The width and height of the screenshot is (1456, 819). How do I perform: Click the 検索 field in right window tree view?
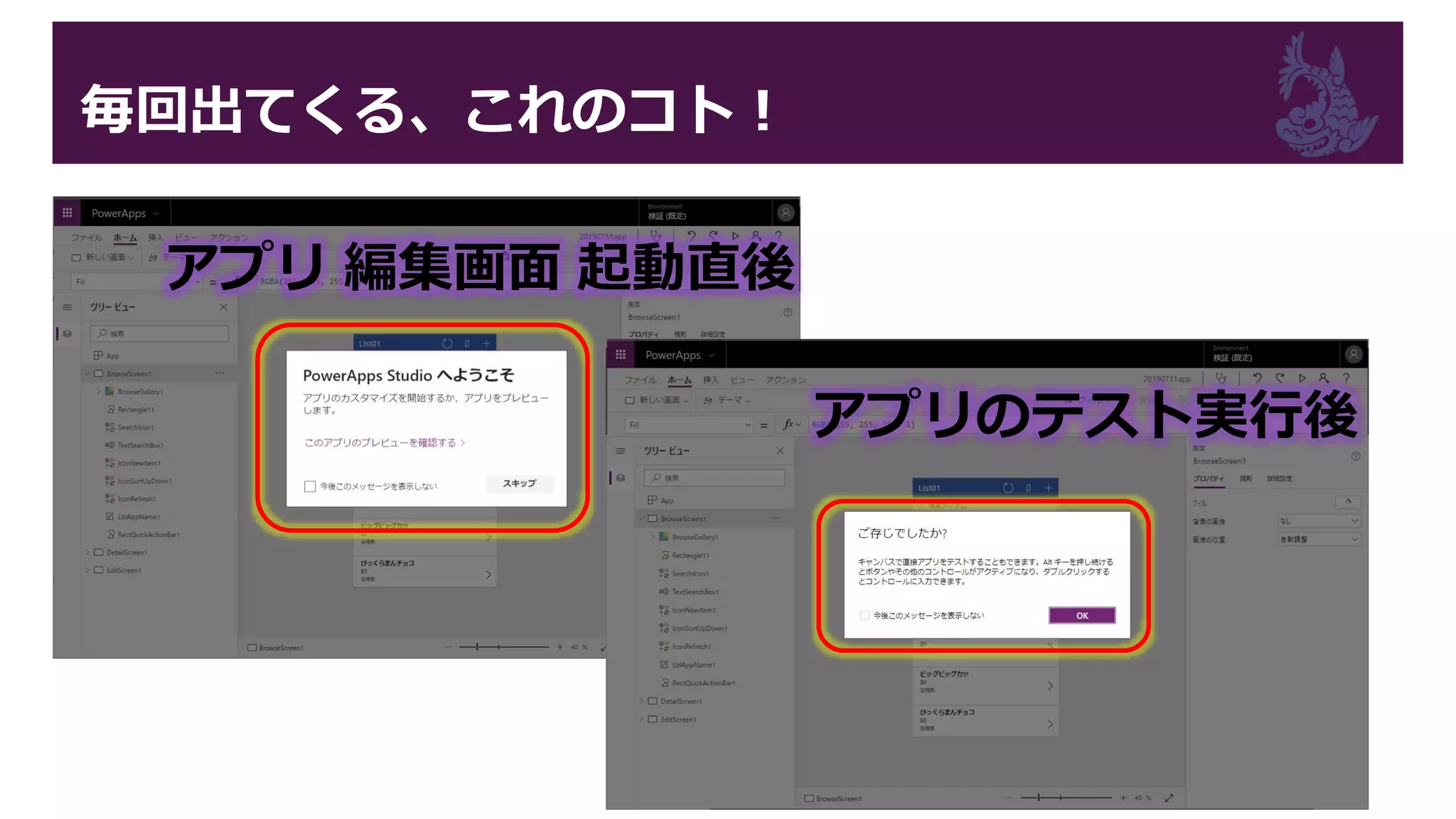714,478
